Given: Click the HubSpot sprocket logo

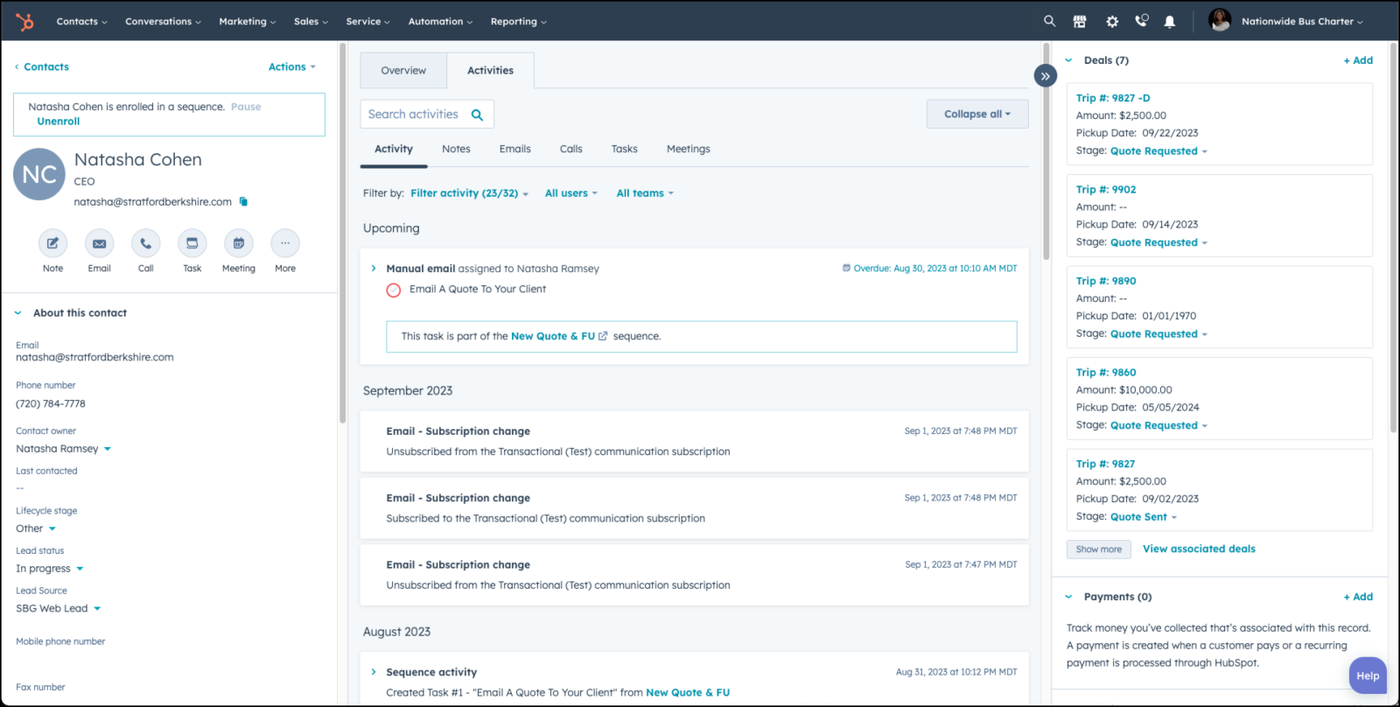Looking at the screenshot, I should (25, 21).
